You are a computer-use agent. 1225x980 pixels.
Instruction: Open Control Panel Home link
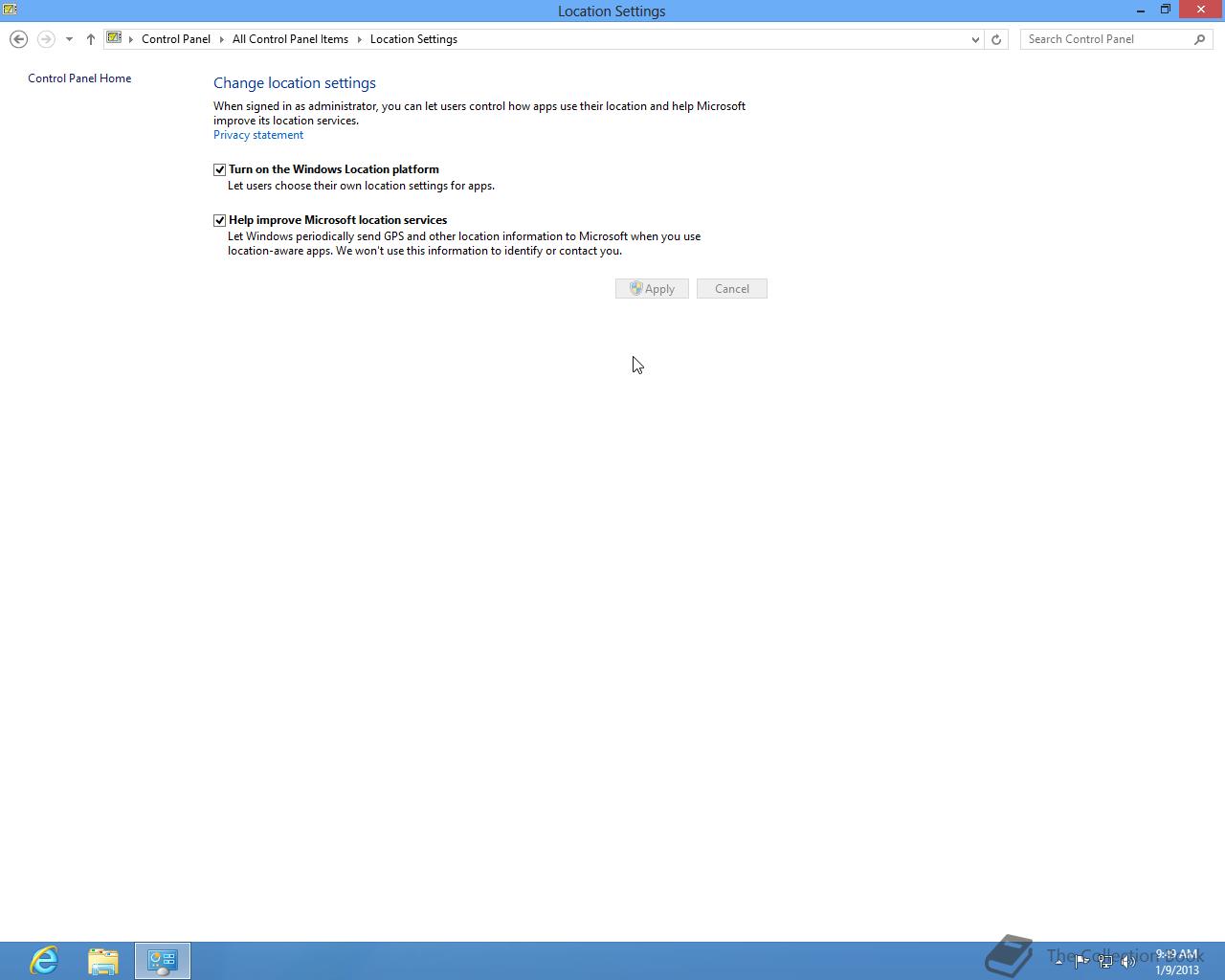tap(79, 78)
